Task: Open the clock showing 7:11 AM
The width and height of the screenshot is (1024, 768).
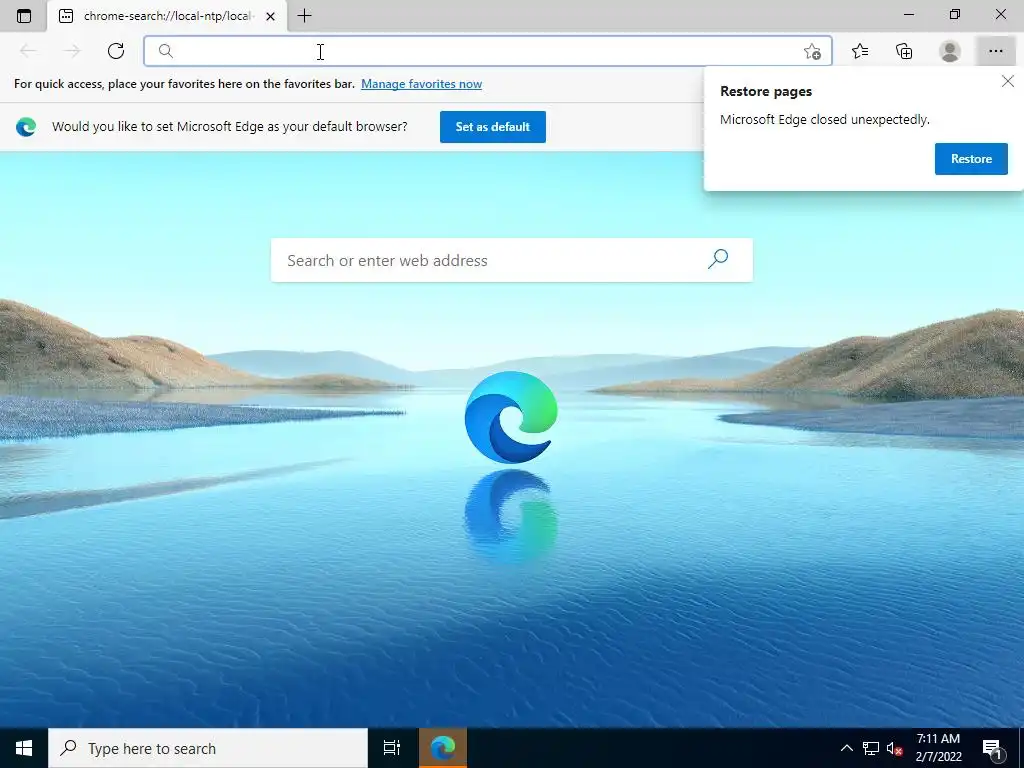Action: (938, 748)
